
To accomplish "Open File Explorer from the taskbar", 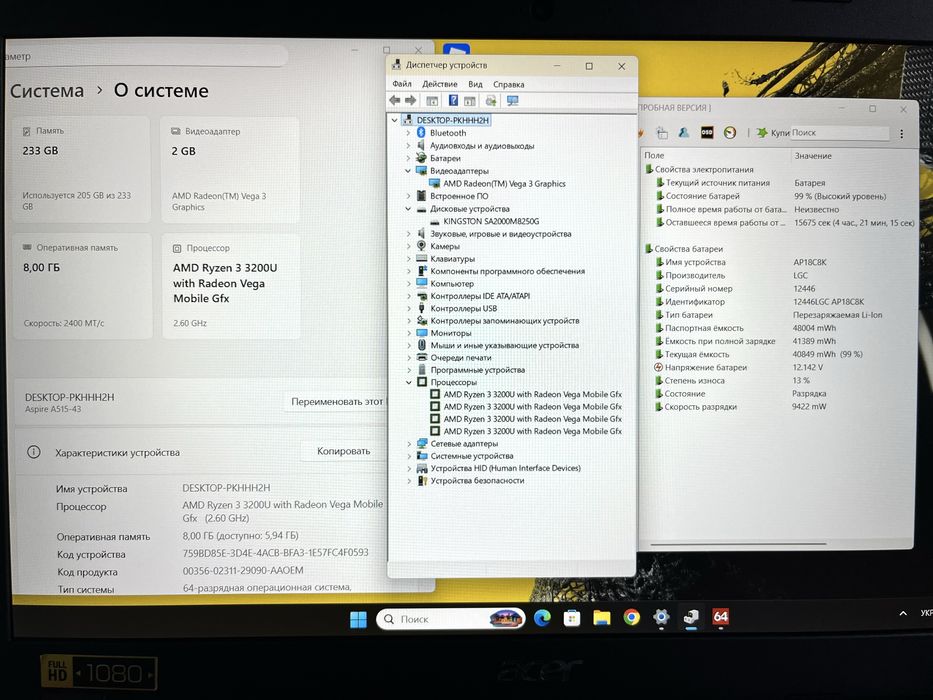I will point(602,618).
